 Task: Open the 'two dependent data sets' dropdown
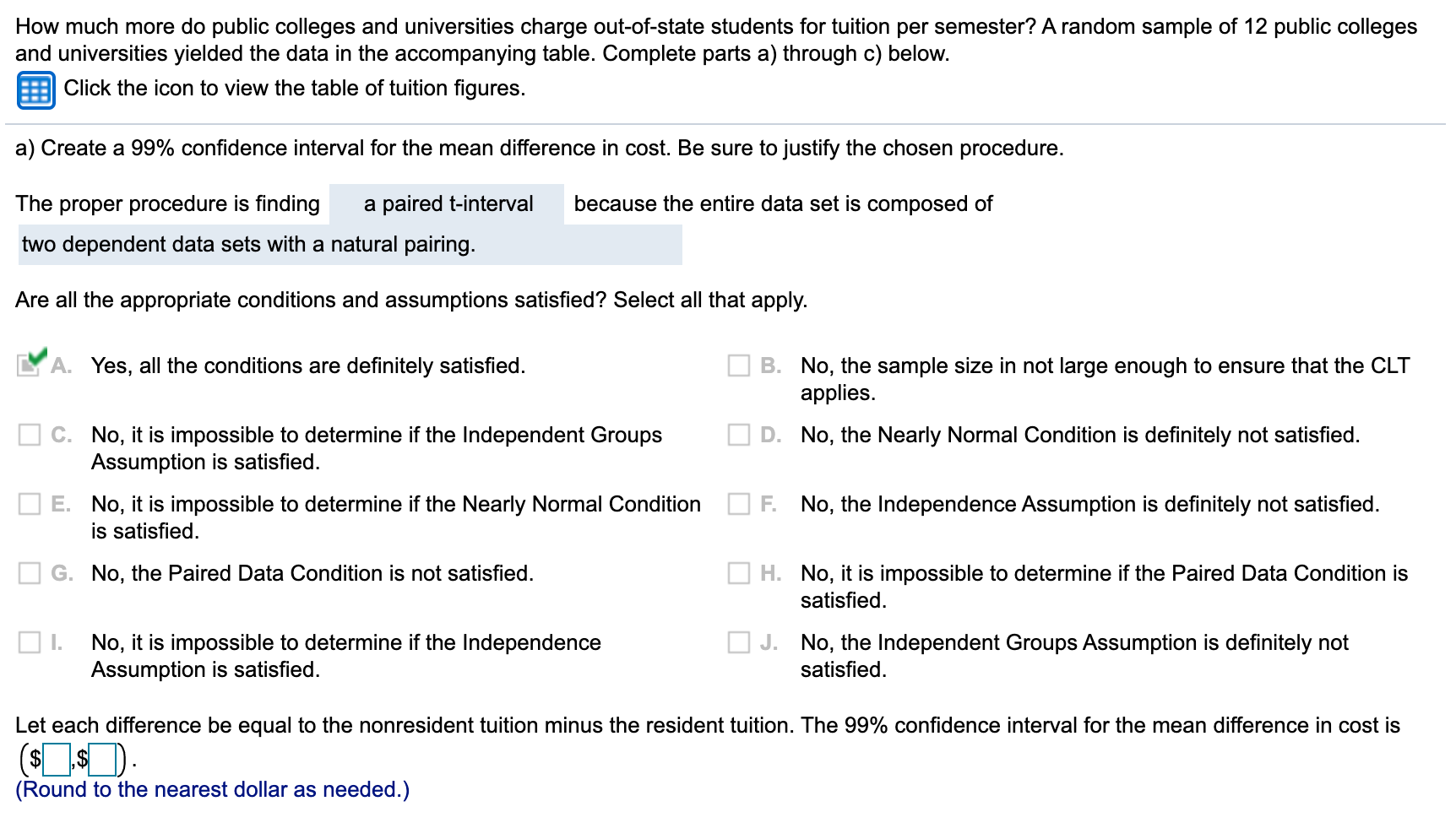click(x=350, y=245)
